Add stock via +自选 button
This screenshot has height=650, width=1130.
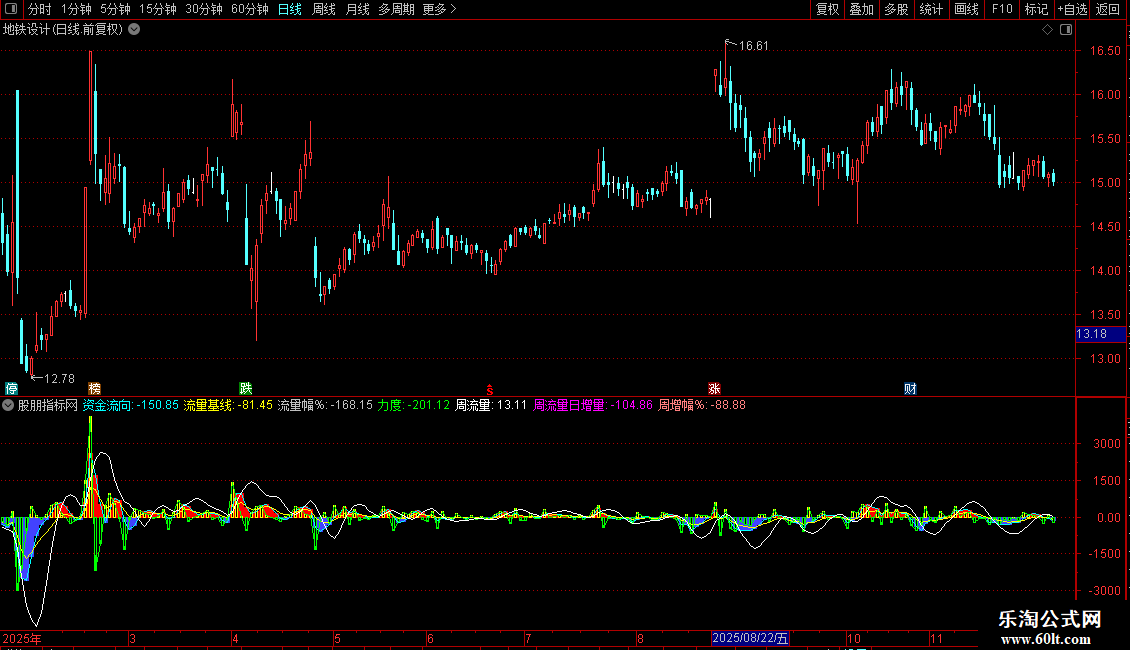pos(1072,9)
